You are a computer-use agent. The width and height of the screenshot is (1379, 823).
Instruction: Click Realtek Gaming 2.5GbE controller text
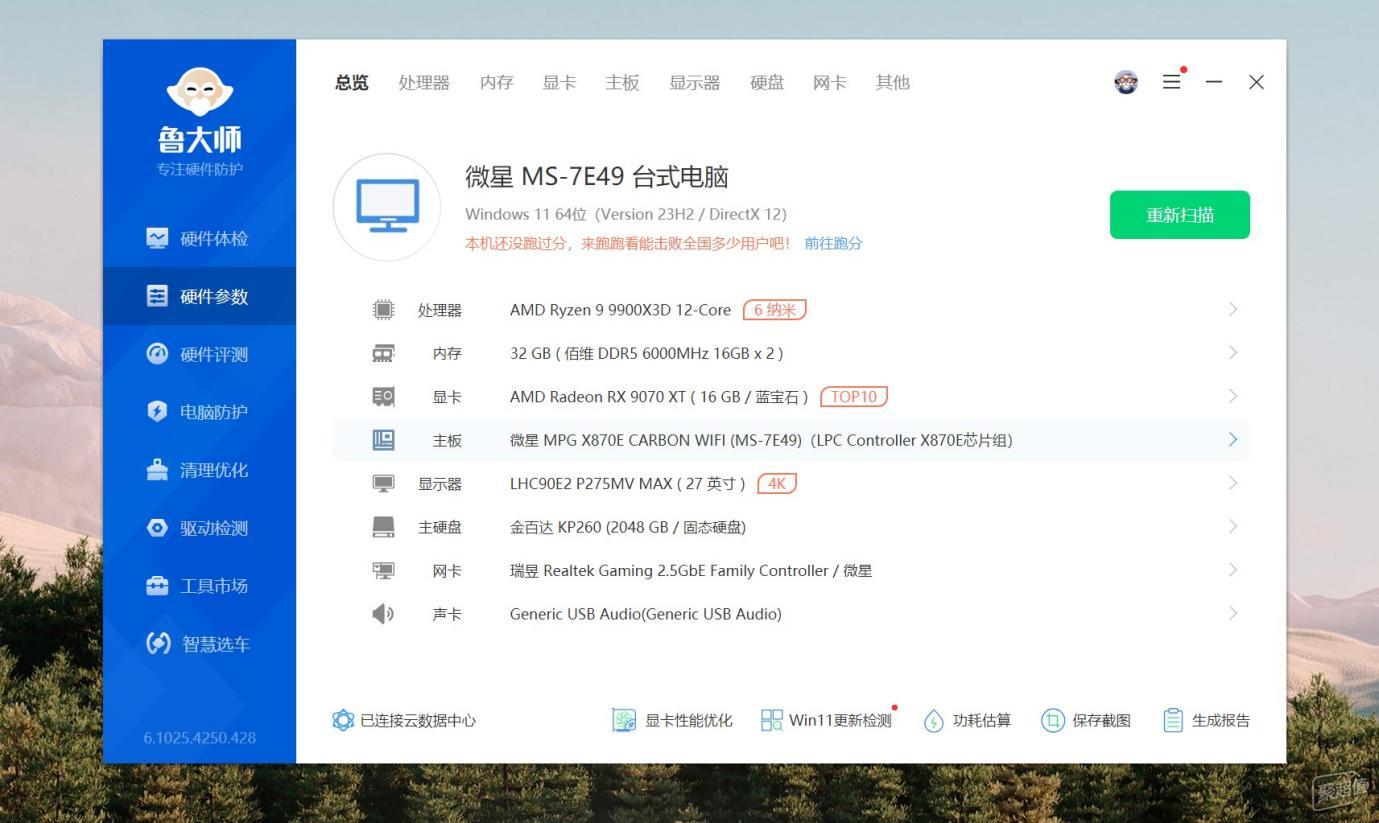coord(691,571)
